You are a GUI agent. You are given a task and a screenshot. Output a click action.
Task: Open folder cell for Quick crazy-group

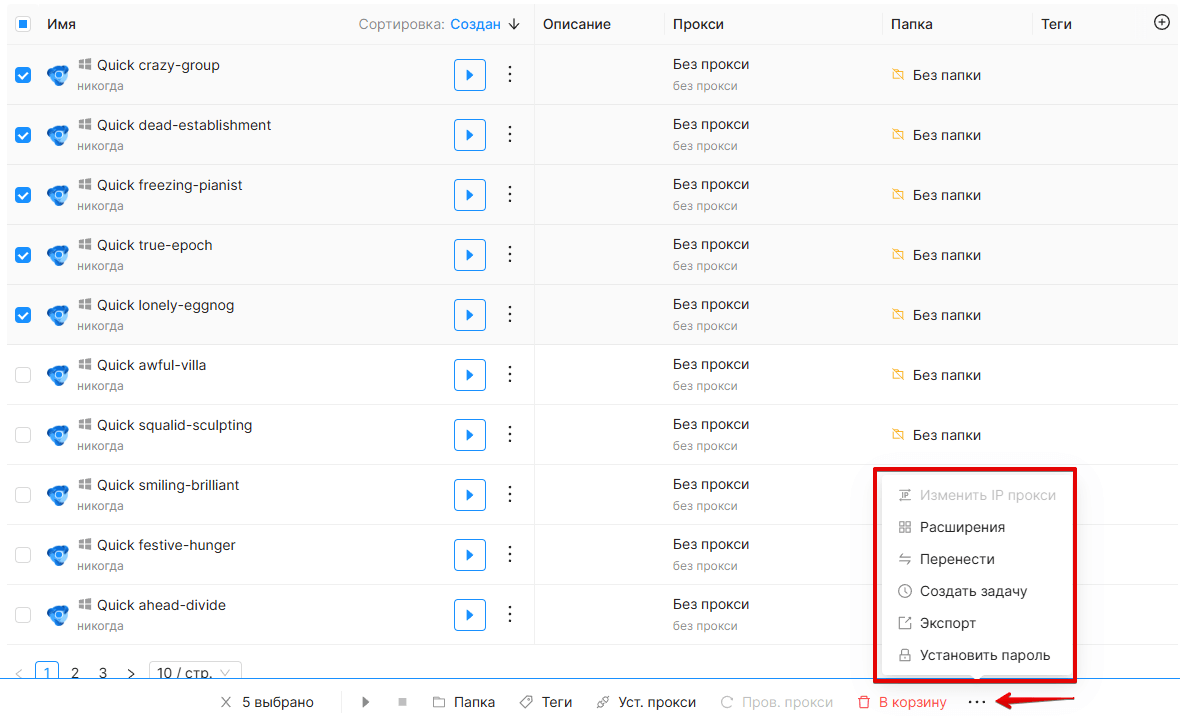(x=936, y=75)
